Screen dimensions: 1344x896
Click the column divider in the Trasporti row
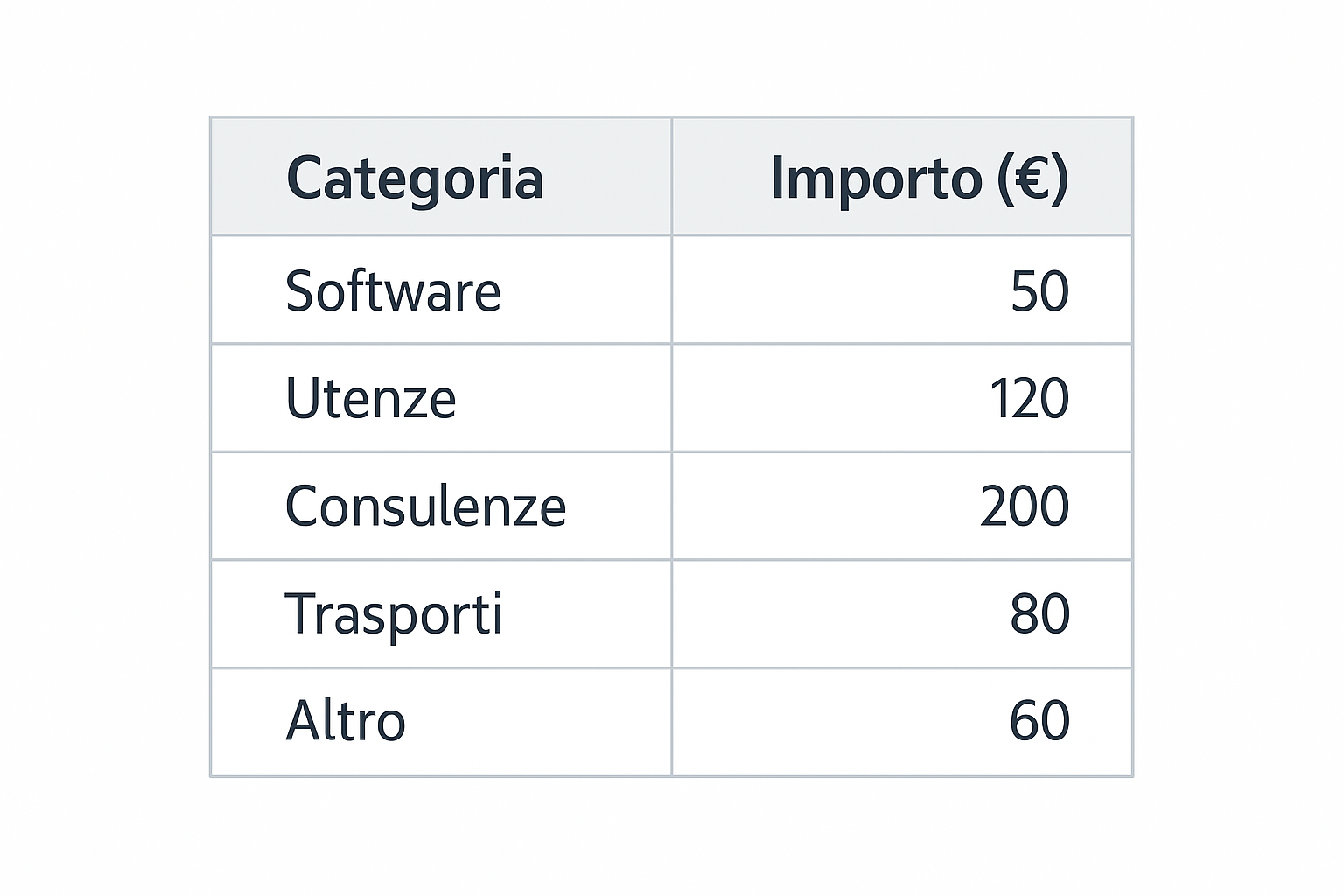672,614
